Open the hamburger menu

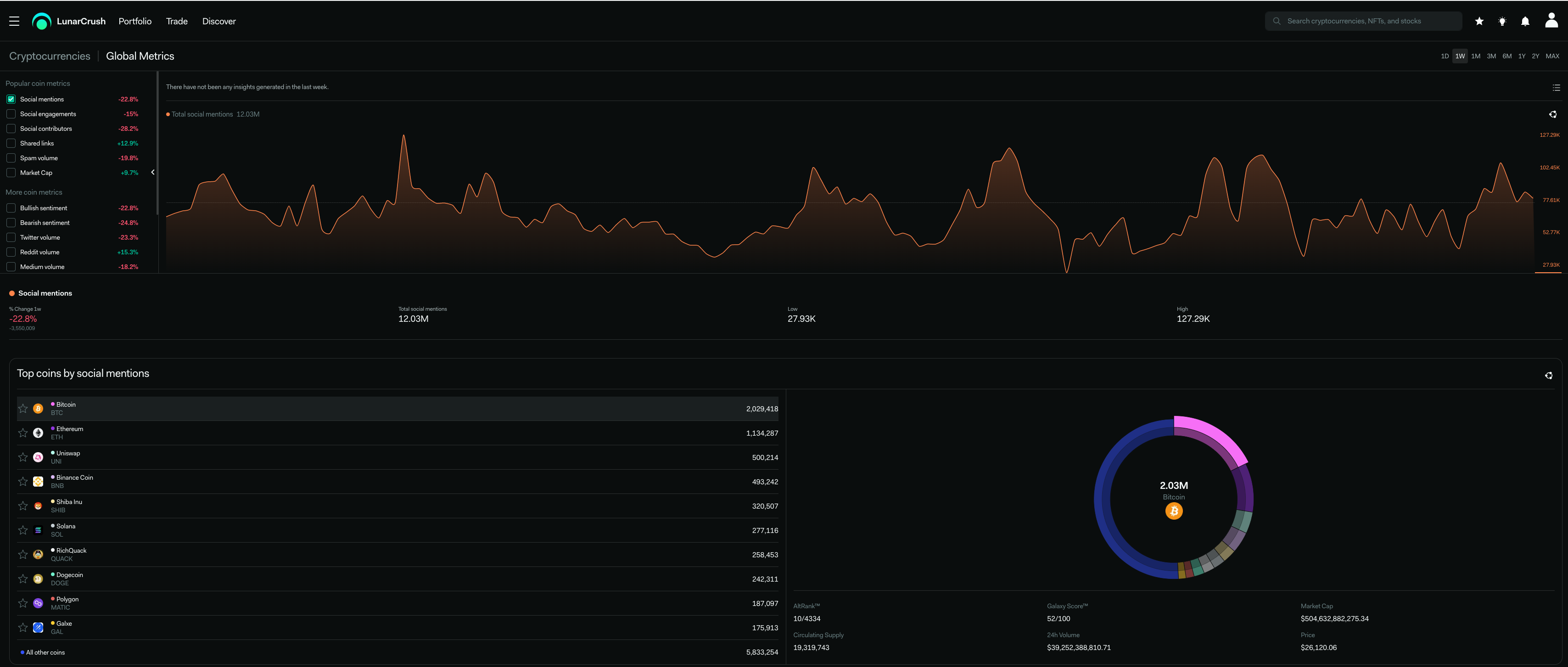click(15, 21)
